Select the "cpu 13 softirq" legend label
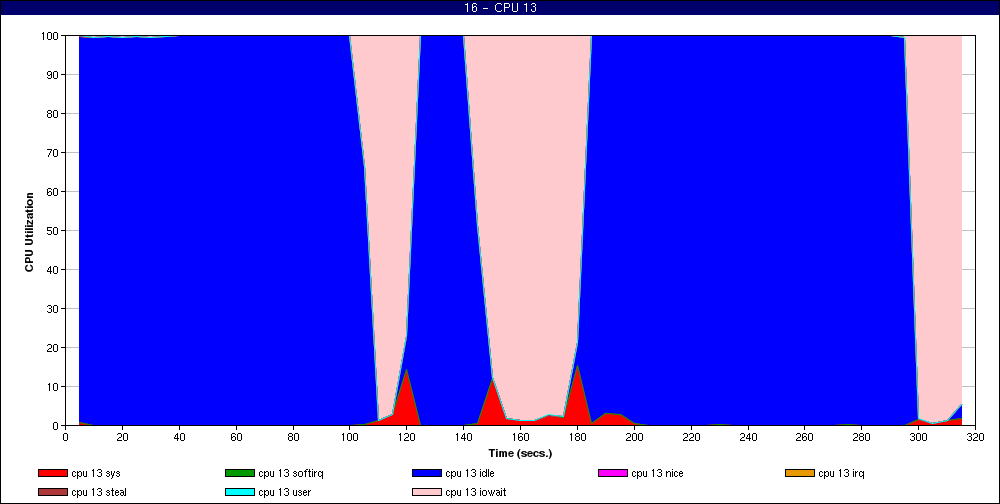Screen dimensions: 1000x504 point(290,473)
